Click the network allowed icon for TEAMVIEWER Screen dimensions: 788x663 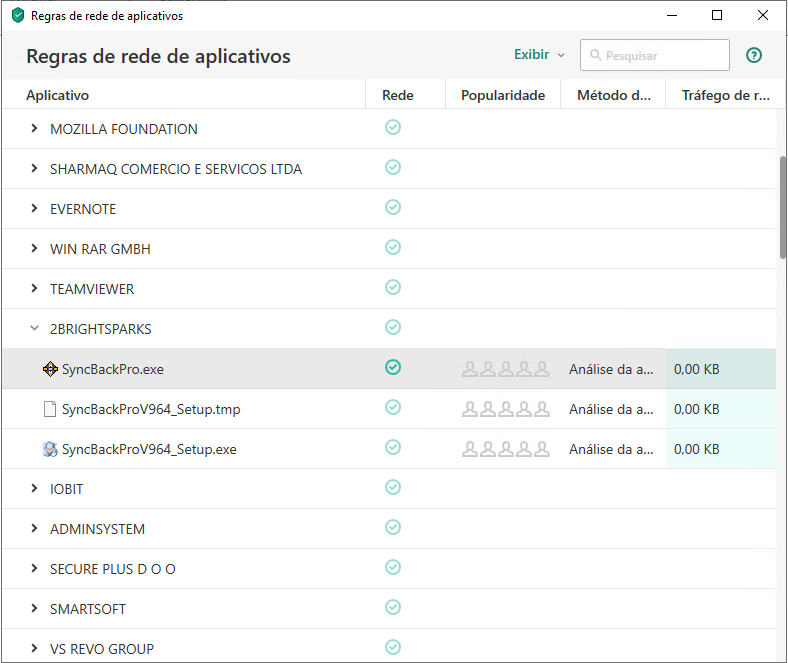coord(393,287)
